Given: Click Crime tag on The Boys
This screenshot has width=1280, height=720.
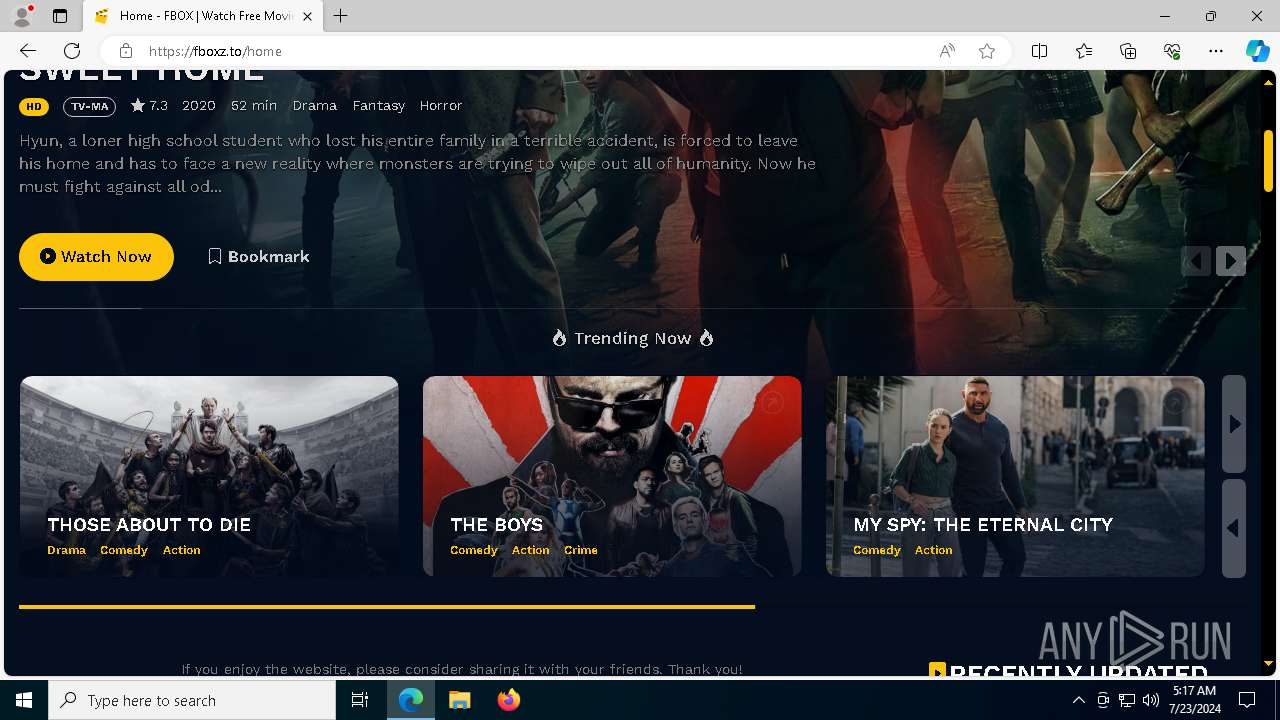Looking at the screenshot, I should coord(581,550).
